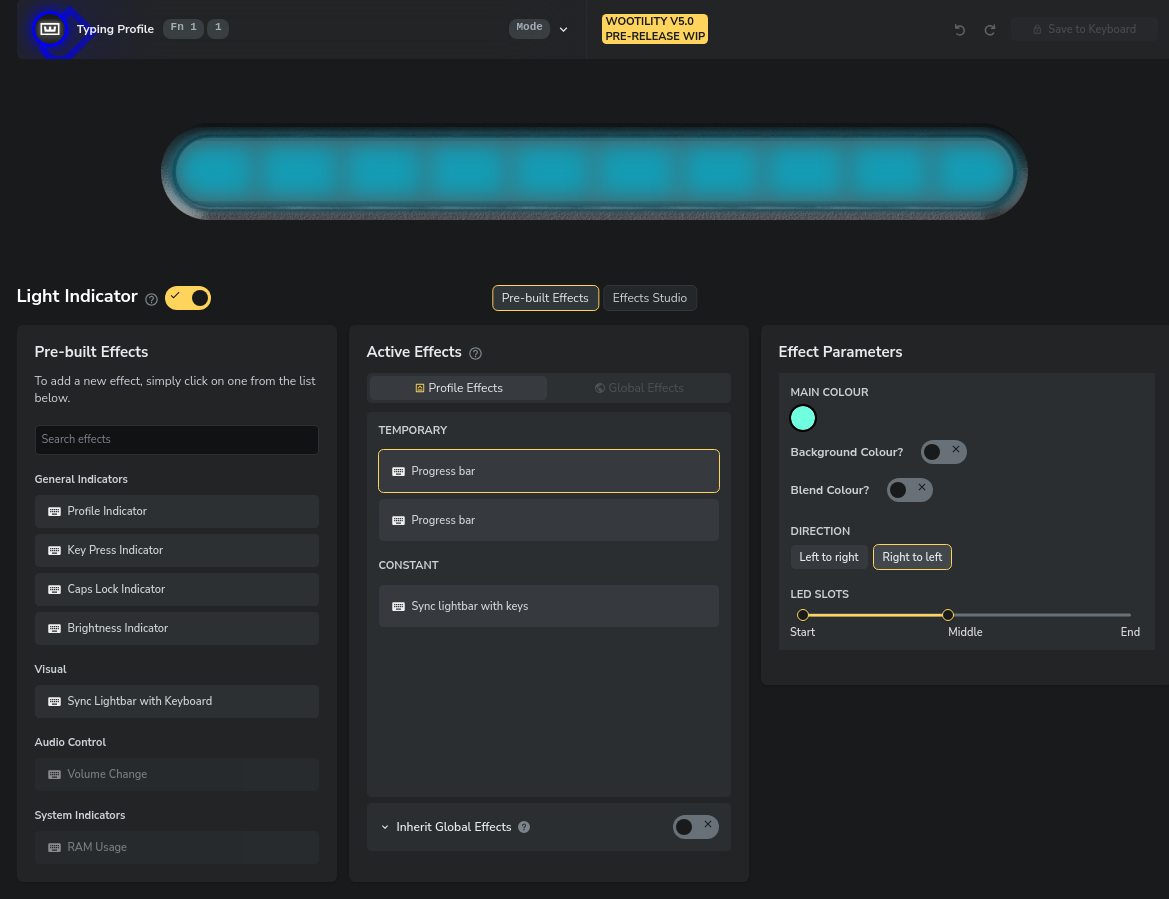This screenshot has height=899, width=1169.
Task: Add the Brightness Indicator effect
Action: (x=177, y=628)
